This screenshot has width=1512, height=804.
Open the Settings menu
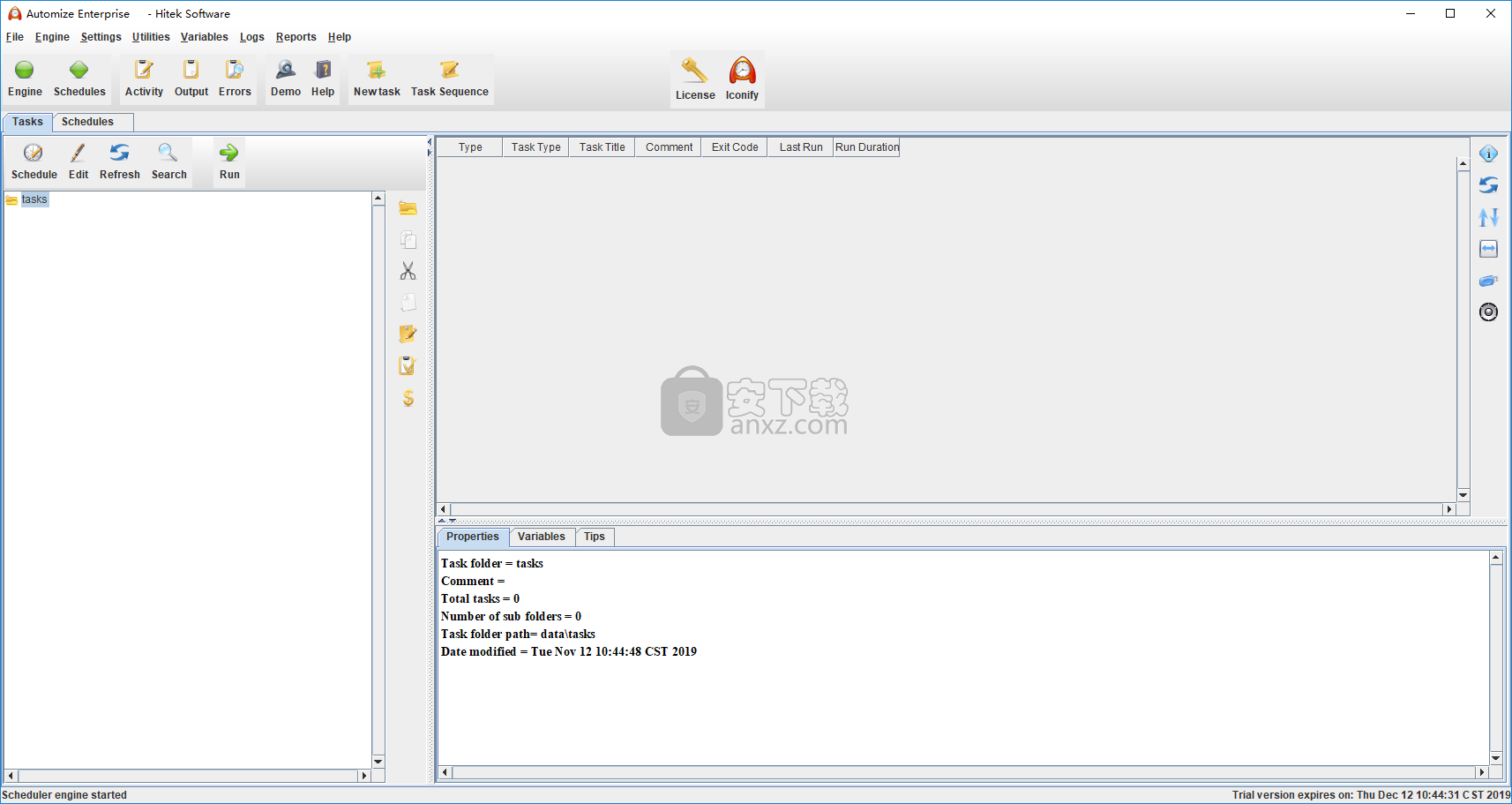point(101,37)
